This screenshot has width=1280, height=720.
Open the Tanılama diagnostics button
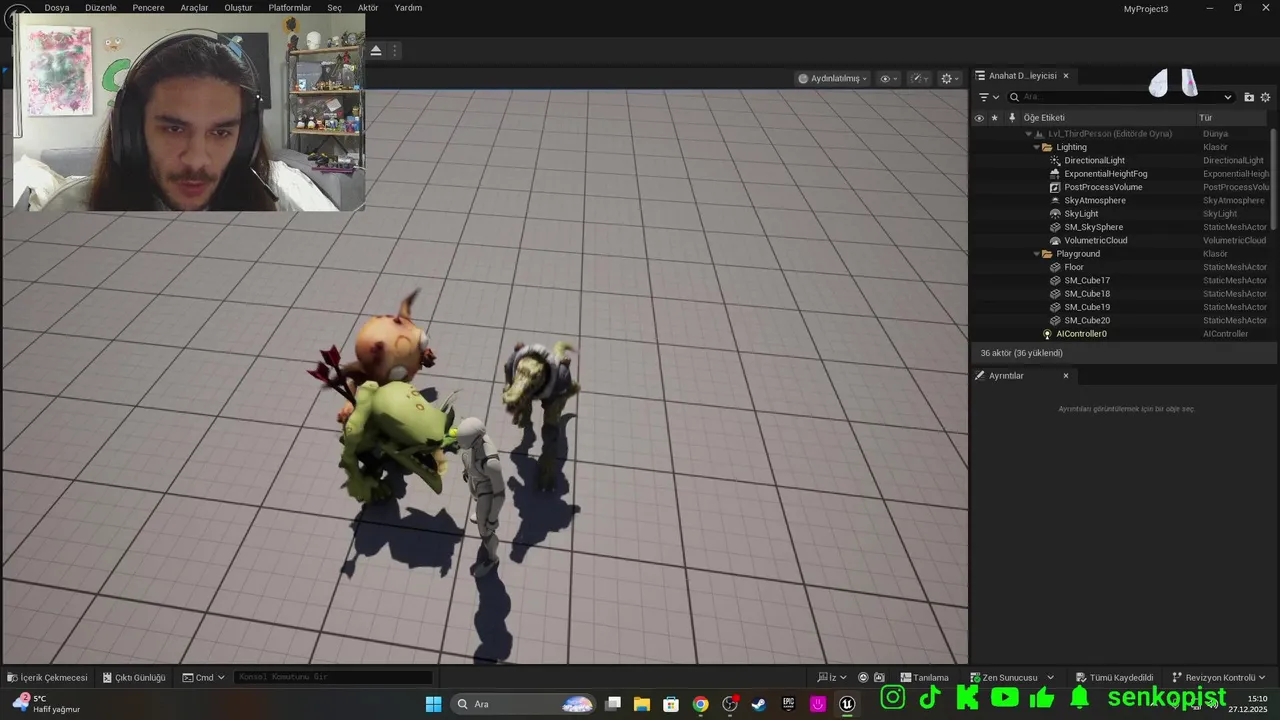point(924,677)
